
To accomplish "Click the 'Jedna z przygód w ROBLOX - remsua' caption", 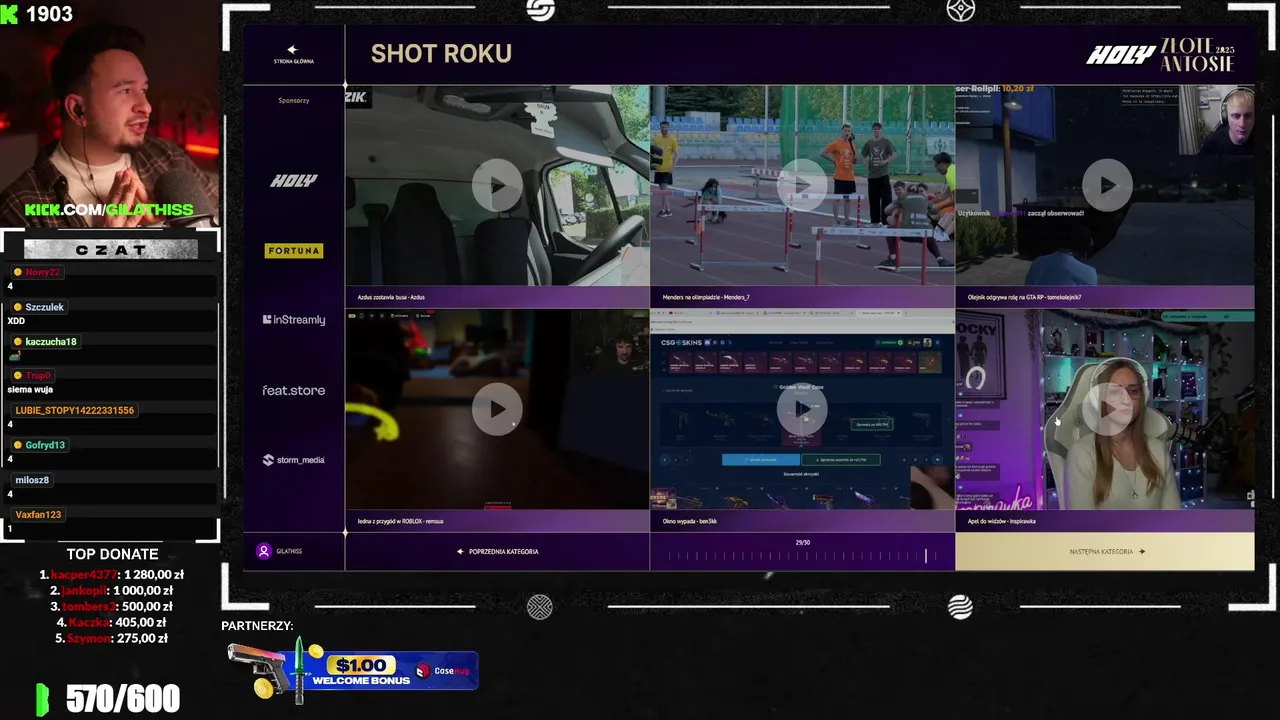I will [400, 521].
